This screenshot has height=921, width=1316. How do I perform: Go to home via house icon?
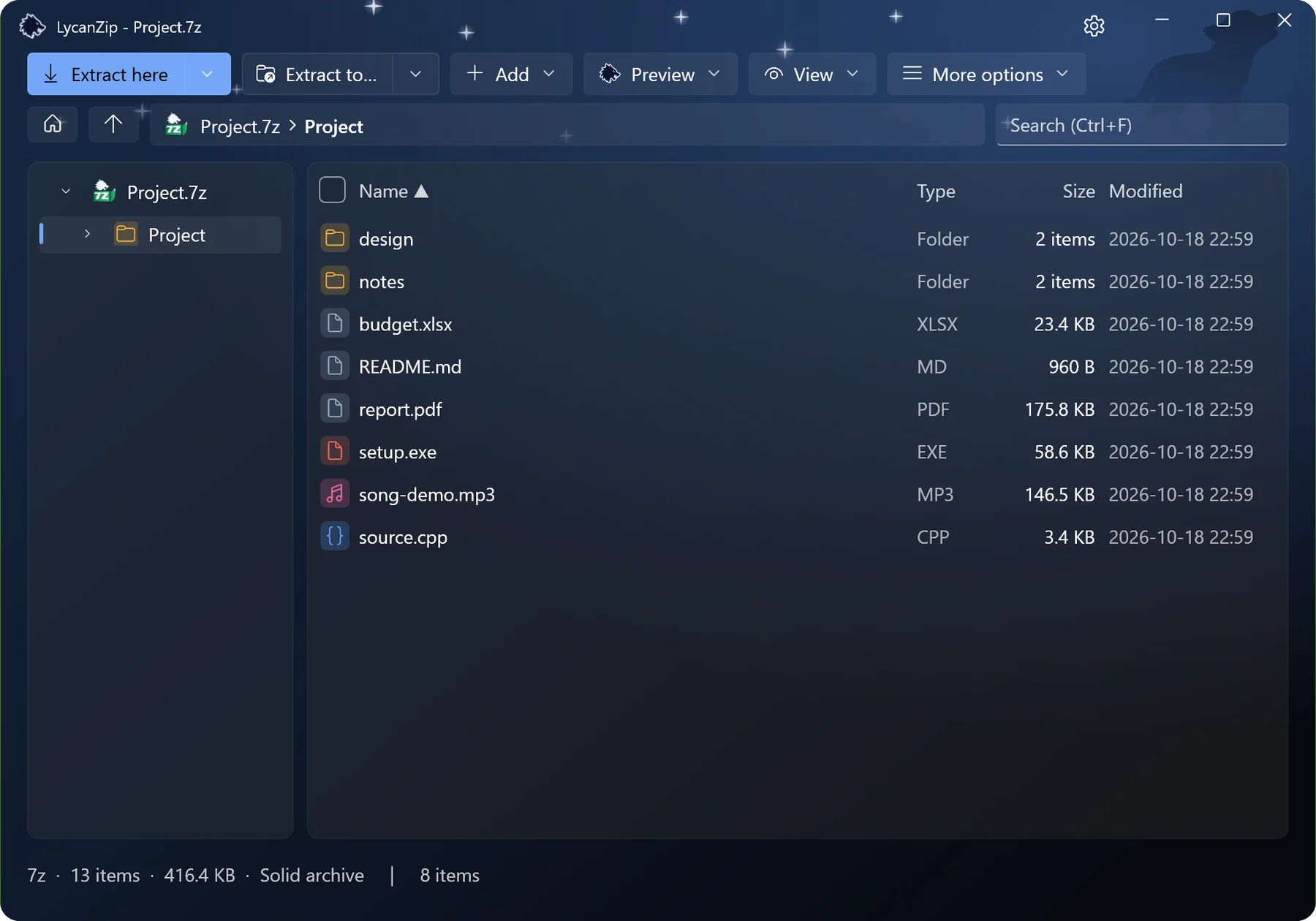click(x=53, y=124)
